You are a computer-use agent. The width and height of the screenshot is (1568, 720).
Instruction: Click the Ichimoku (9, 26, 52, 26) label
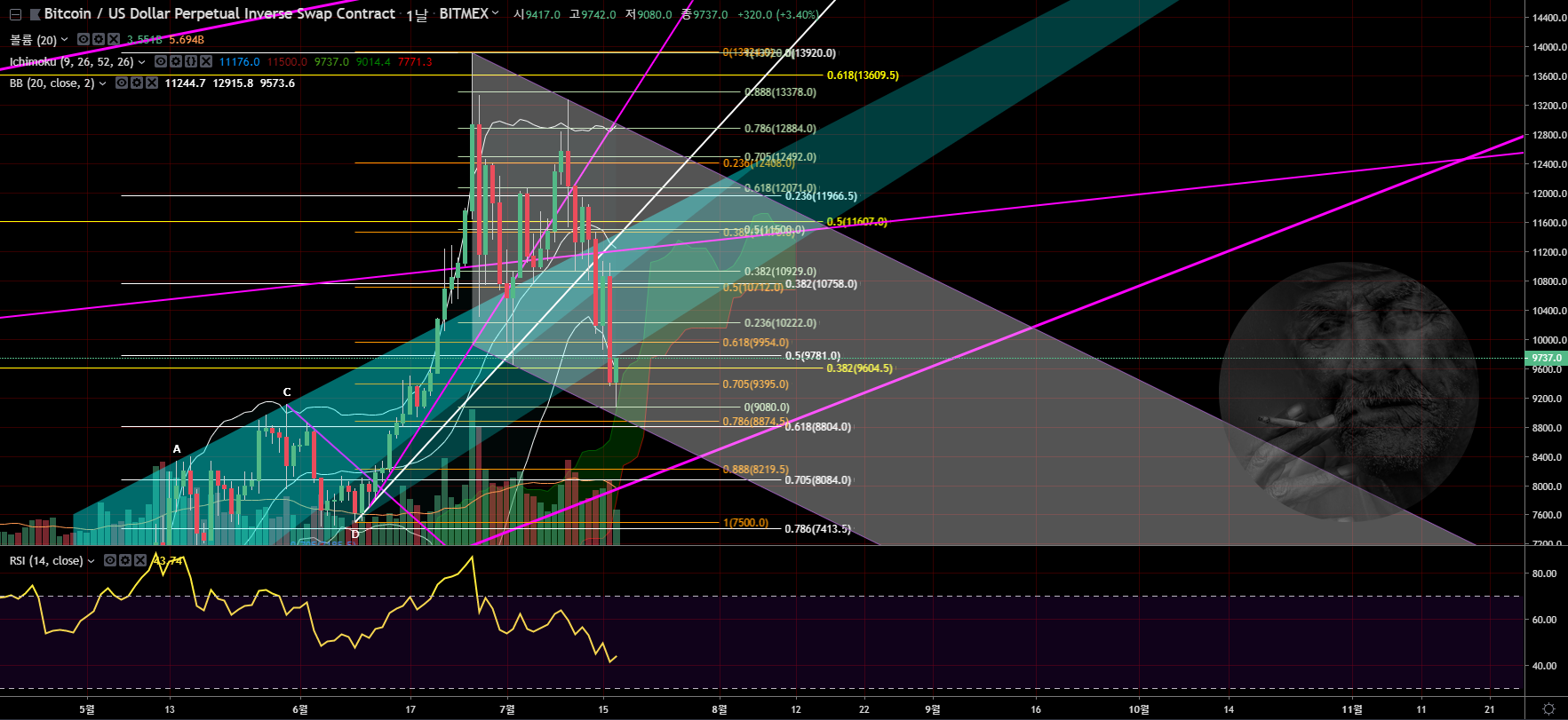(72, 61)
